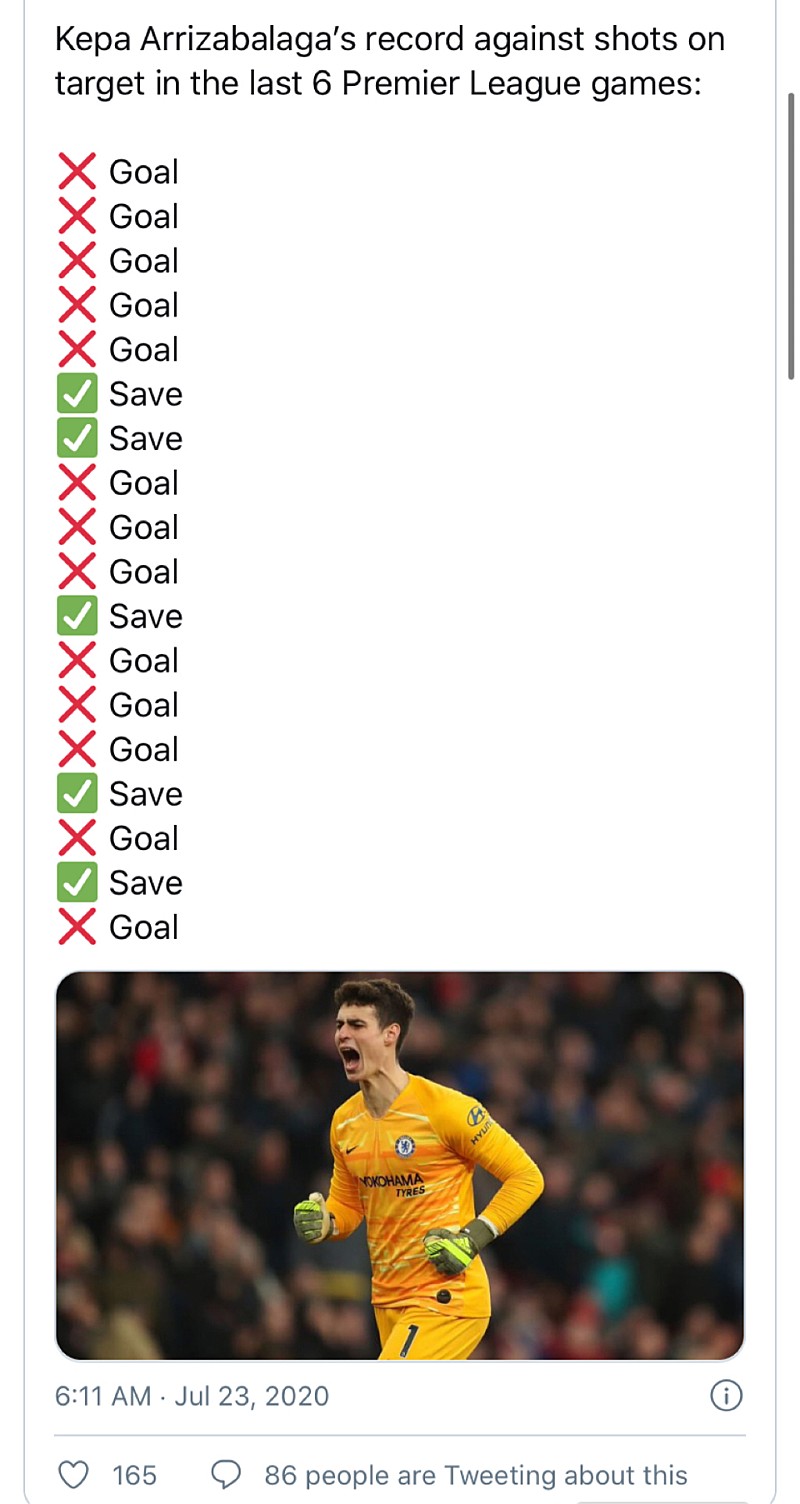Like the tweet with the heart icon
The width and height of the screenshot is (800, 1504).
pyautogui.click(x=72, y=1474)
